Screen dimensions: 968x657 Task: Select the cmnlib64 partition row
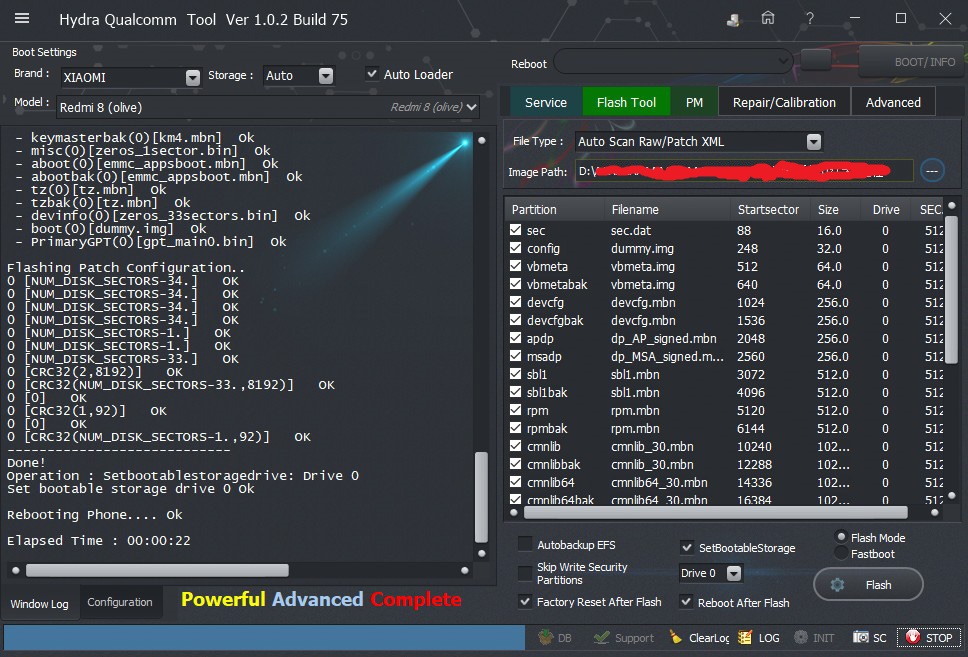[x=724, y=482]
